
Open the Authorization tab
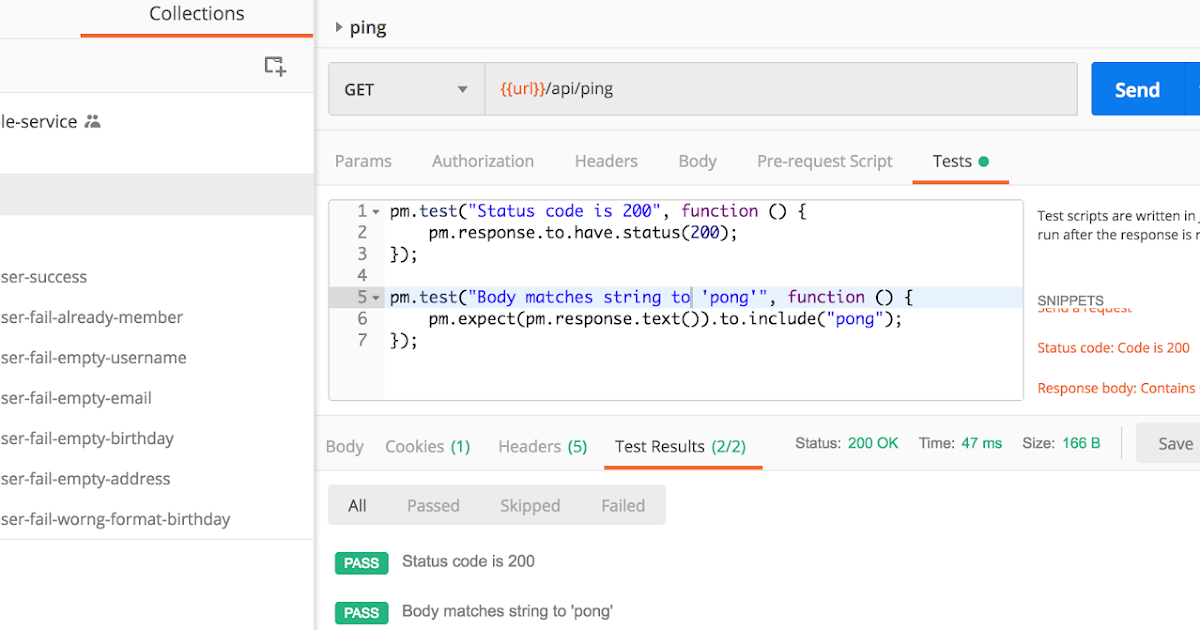483,161
